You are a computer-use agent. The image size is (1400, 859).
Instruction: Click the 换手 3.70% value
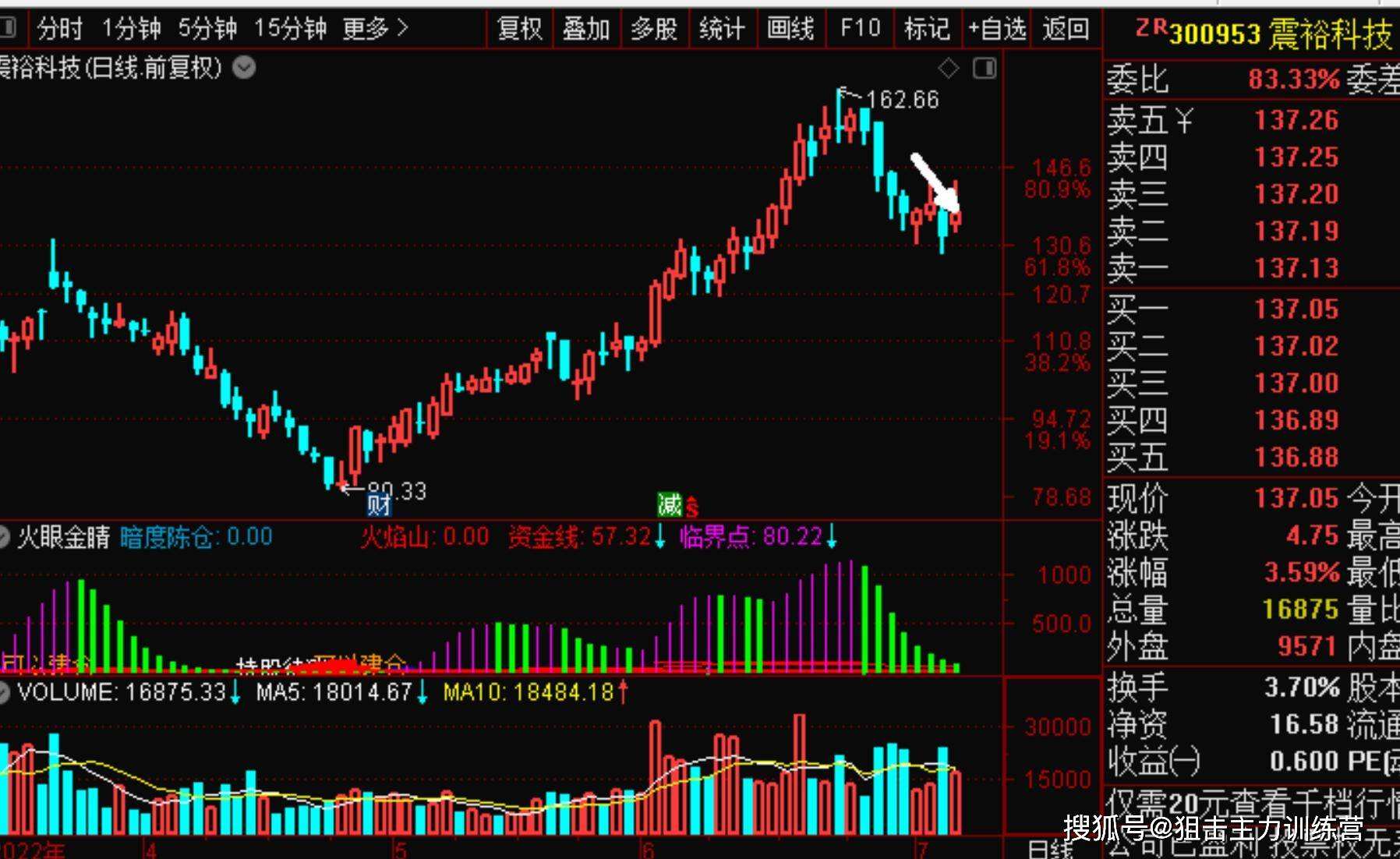[x=1302, y=688]
